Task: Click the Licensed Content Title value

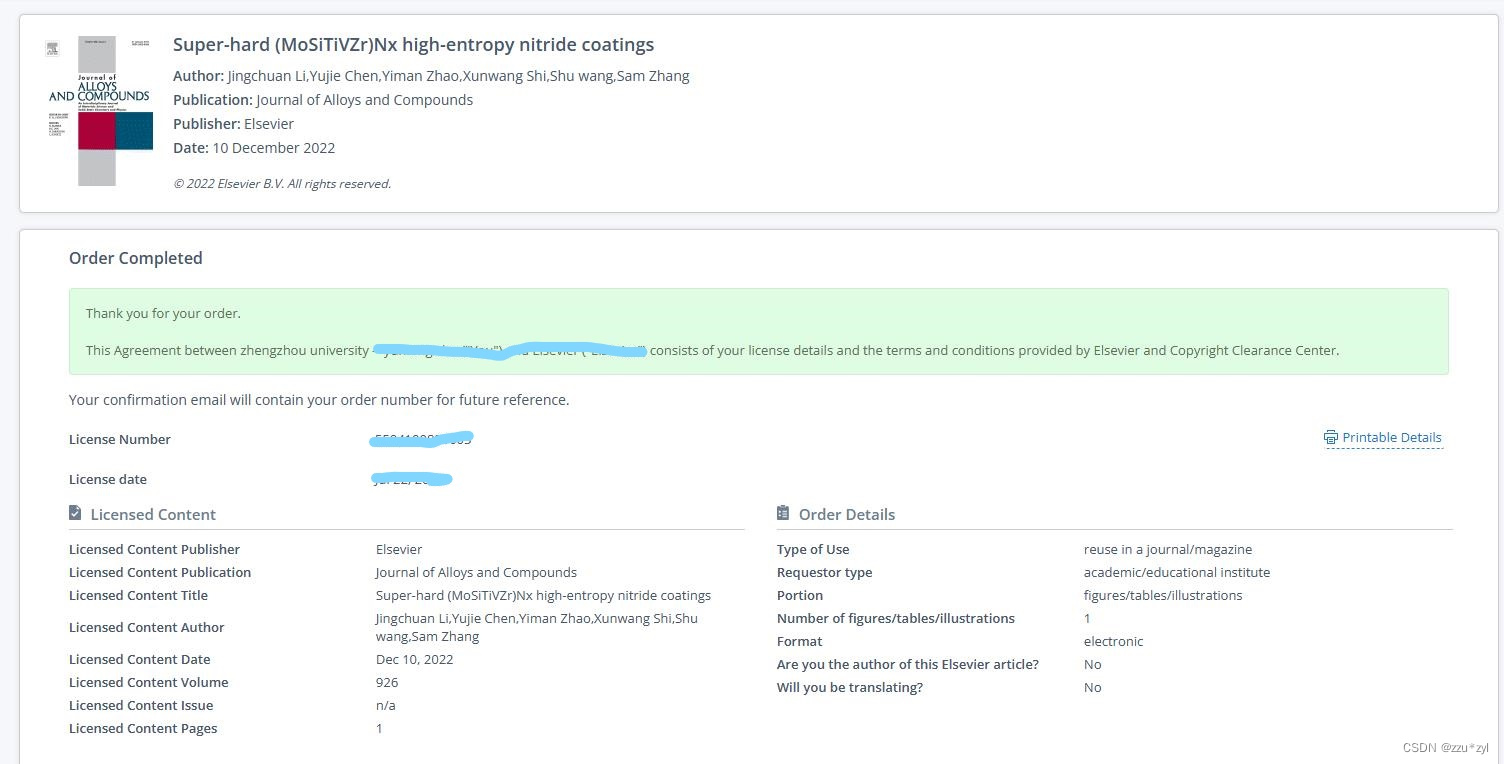Action: [x=543, y=595]
